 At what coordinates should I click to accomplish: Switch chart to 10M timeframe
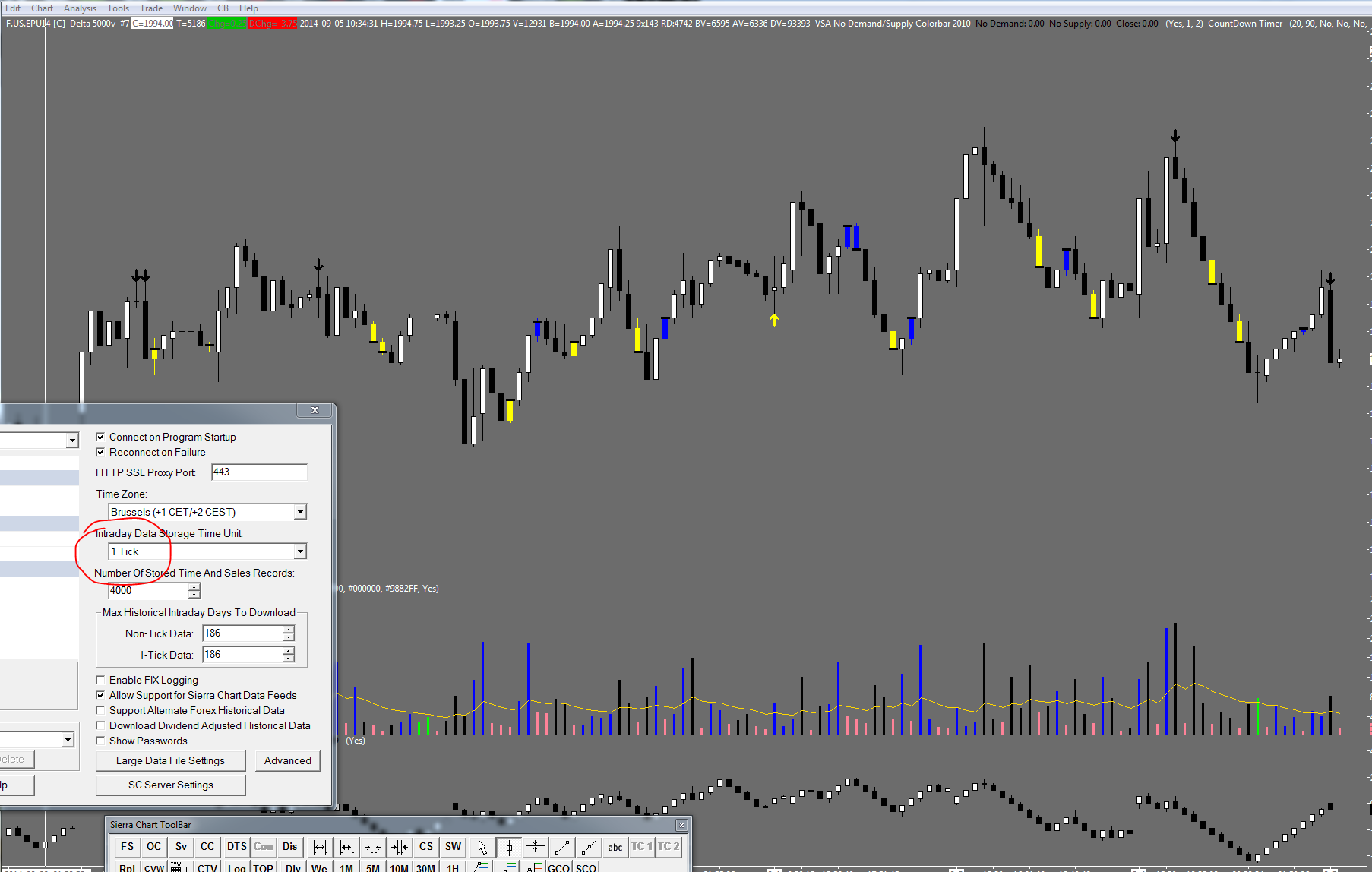(400, 867)
